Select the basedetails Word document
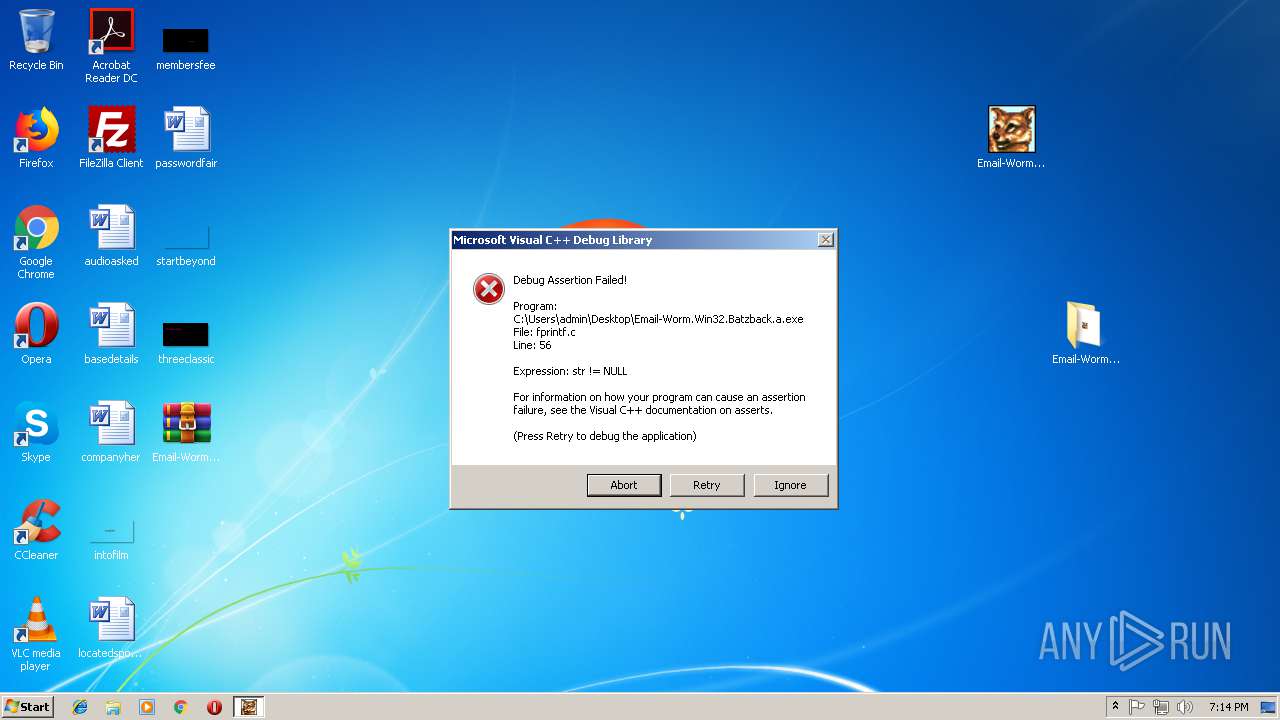This screenshot has width=1280, height=720. click(111, 334)
